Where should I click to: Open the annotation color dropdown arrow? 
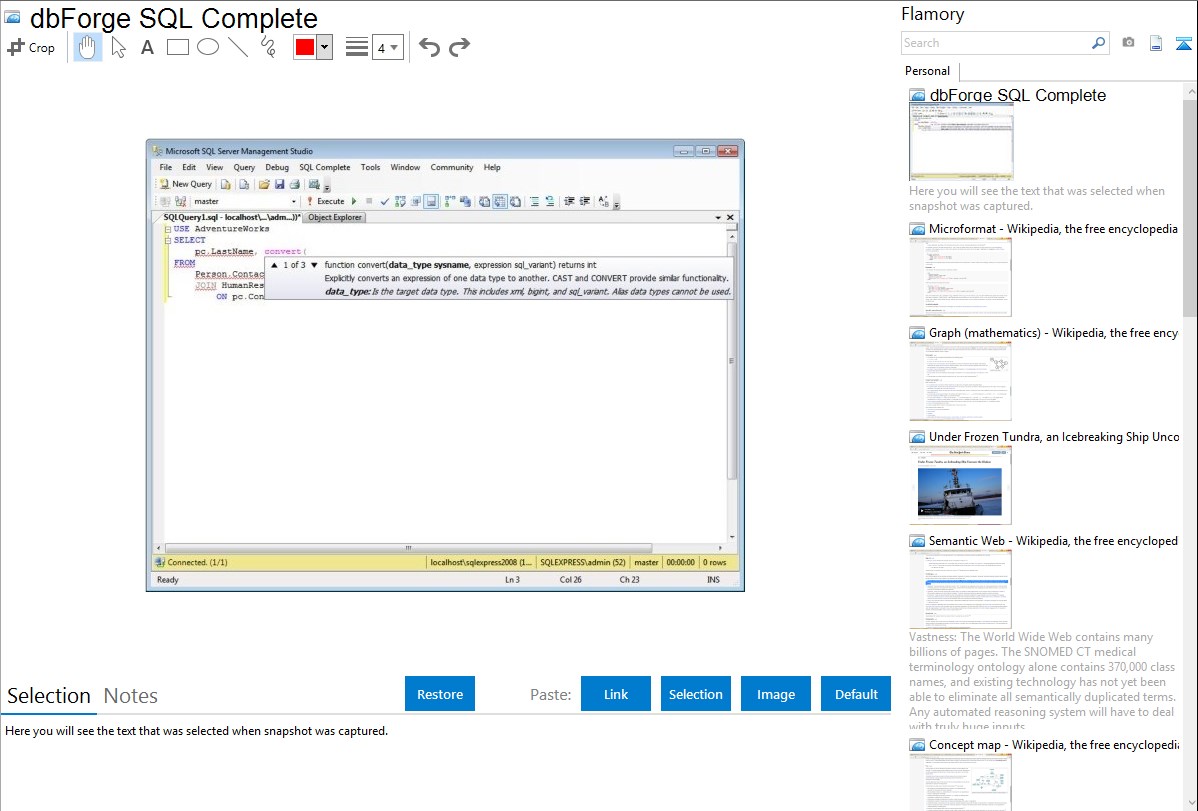(325, 47)
